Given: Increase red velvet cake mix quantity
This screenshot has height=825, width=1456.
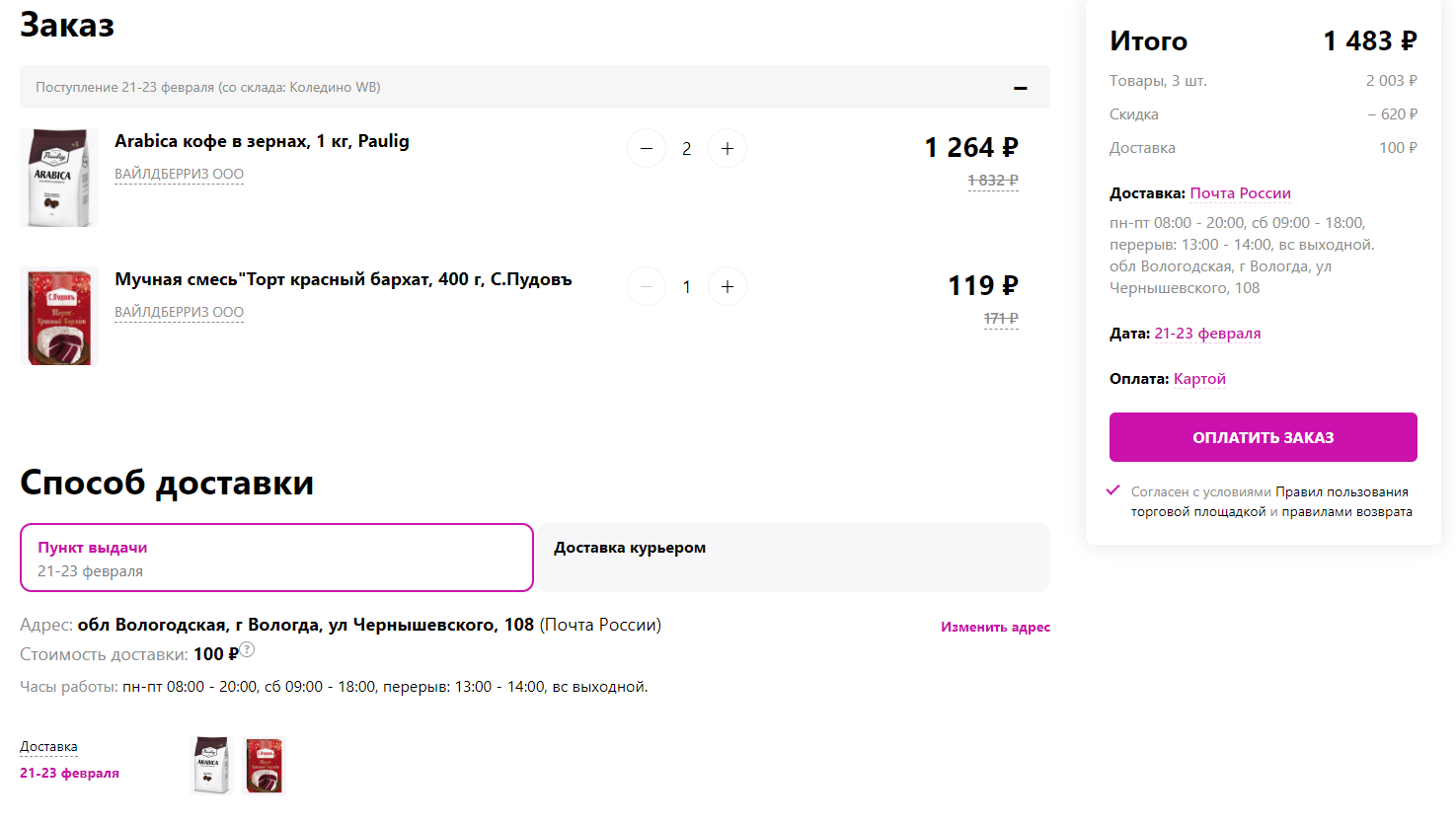Looking at the screenshot, I should pyautogui.click(x=728, y=287).
